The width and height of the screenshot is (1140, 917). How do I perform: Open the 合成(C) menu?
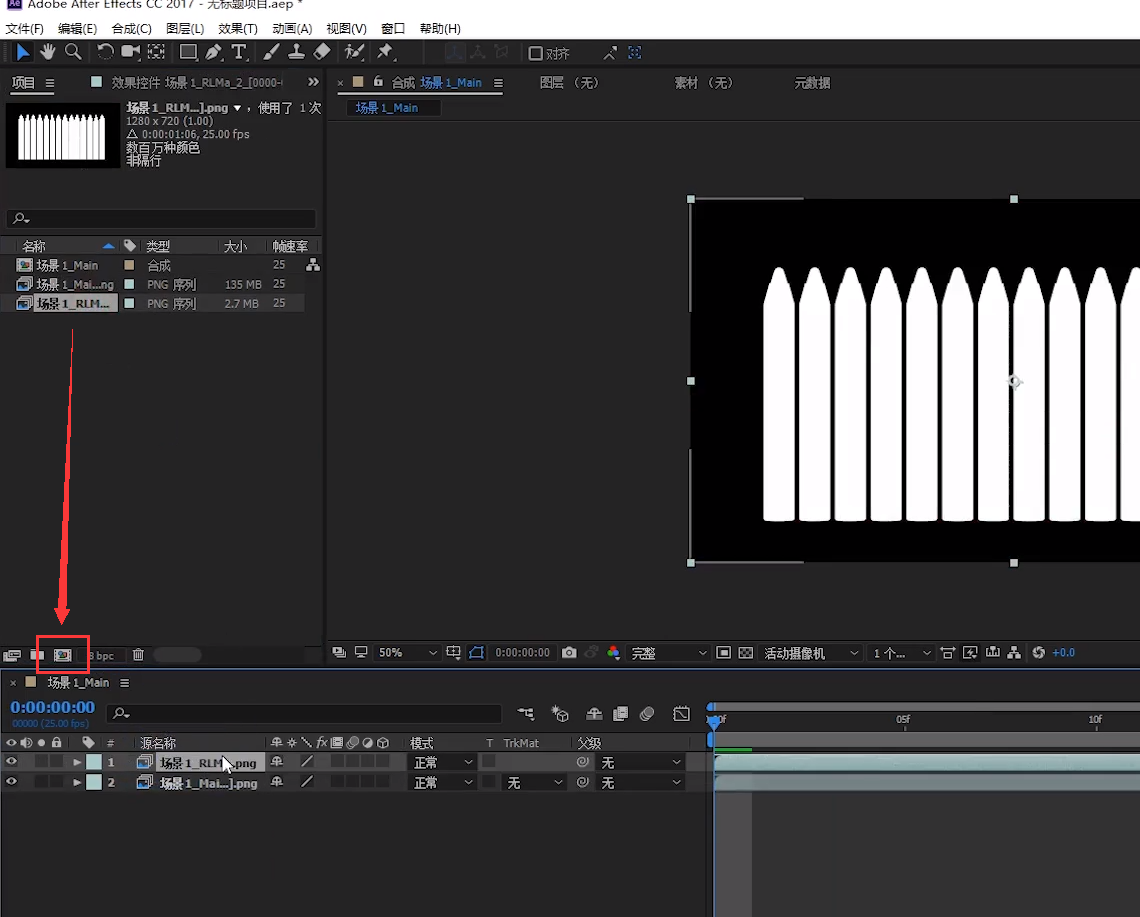point(131,29)
